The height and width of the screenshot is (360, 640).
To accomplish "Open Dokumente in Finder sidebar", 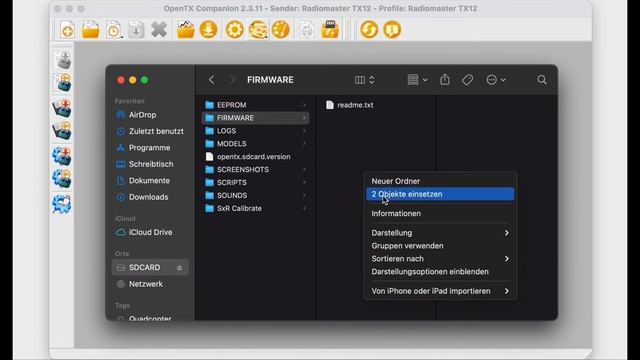I will click(x=150, y=180).
